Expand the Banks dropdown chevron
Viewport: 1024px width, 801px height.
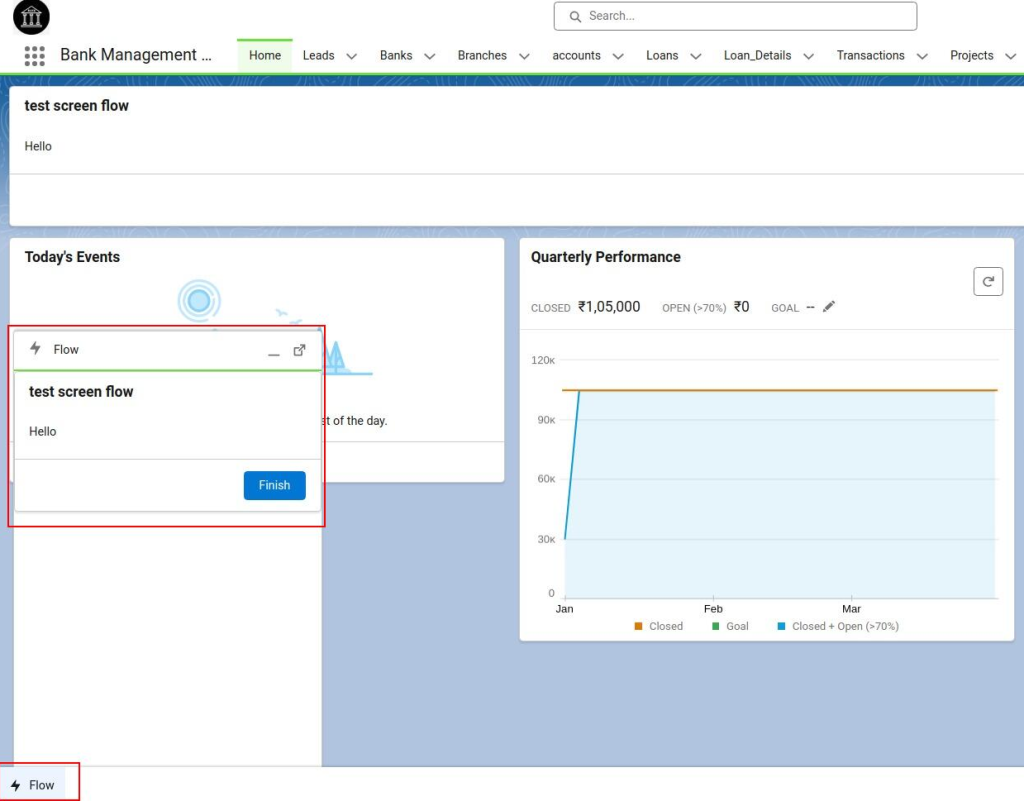click(x=429, y=56)
